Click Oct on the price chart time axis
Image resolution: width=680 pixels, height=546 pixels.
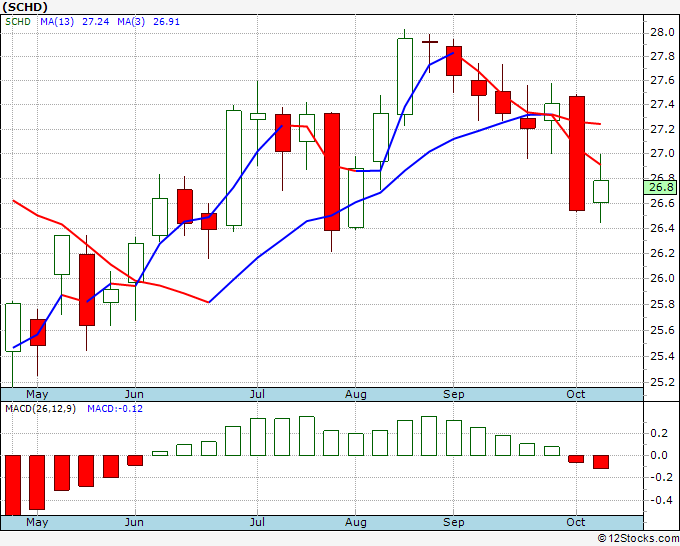[x=575, y=394]
